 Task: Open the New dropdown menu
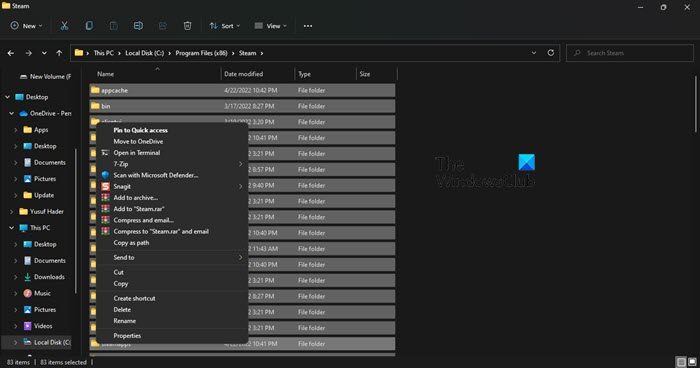pyautogui.click(x=27, y=26)
